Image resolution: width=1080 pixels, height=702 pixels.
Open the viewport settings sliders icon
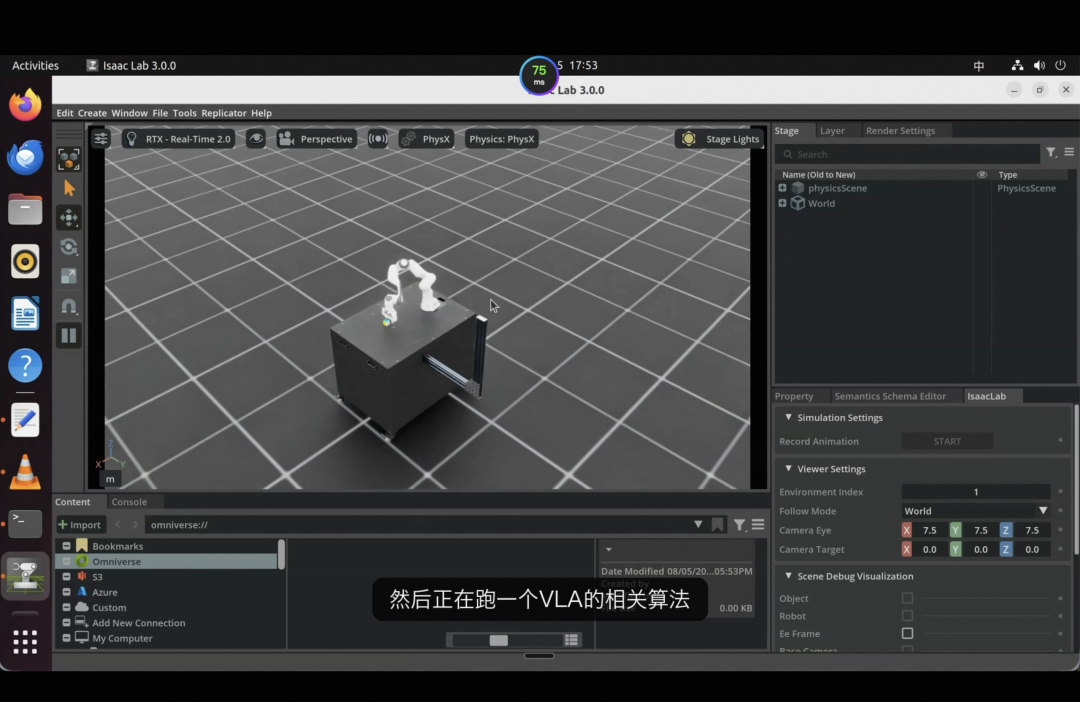[101, 138]
